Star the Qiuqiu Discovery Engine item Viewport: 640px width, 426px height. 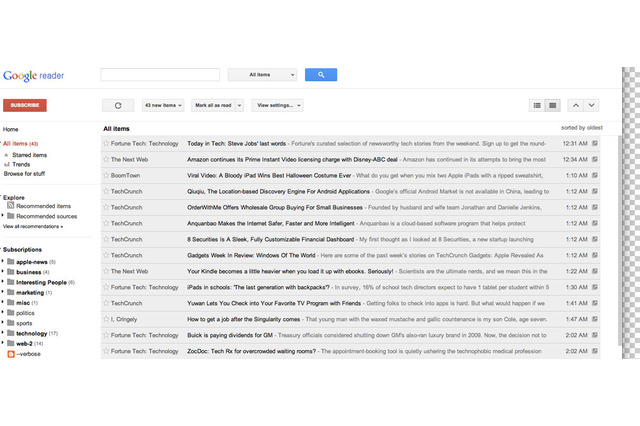(x=106, y=191)
